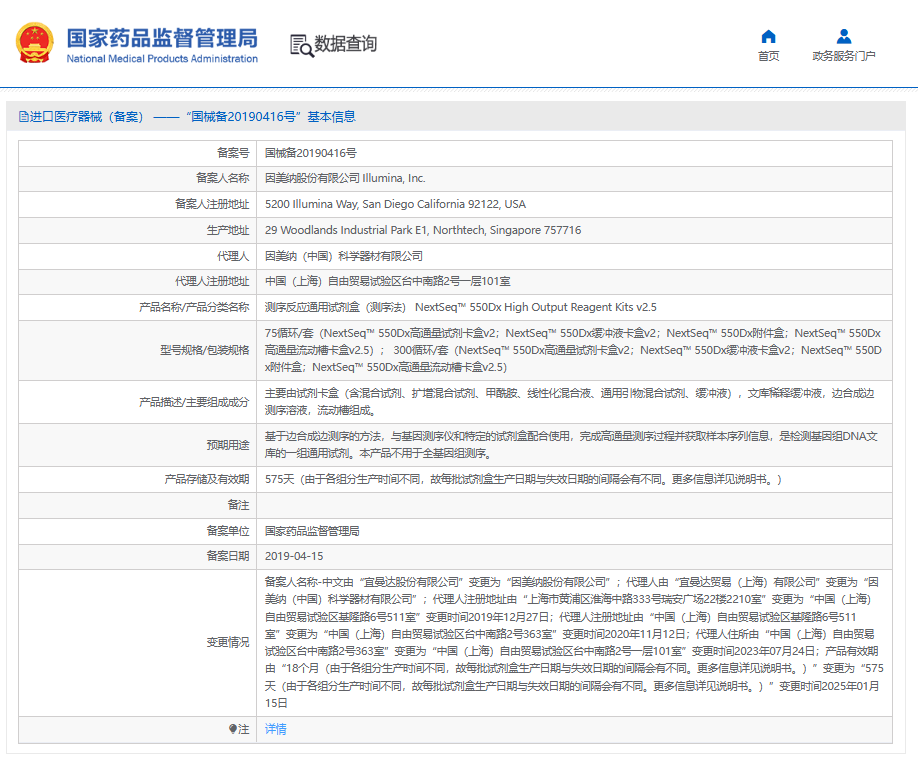Select 29 Woodlands Industrial Park address

tap(423, 230)
